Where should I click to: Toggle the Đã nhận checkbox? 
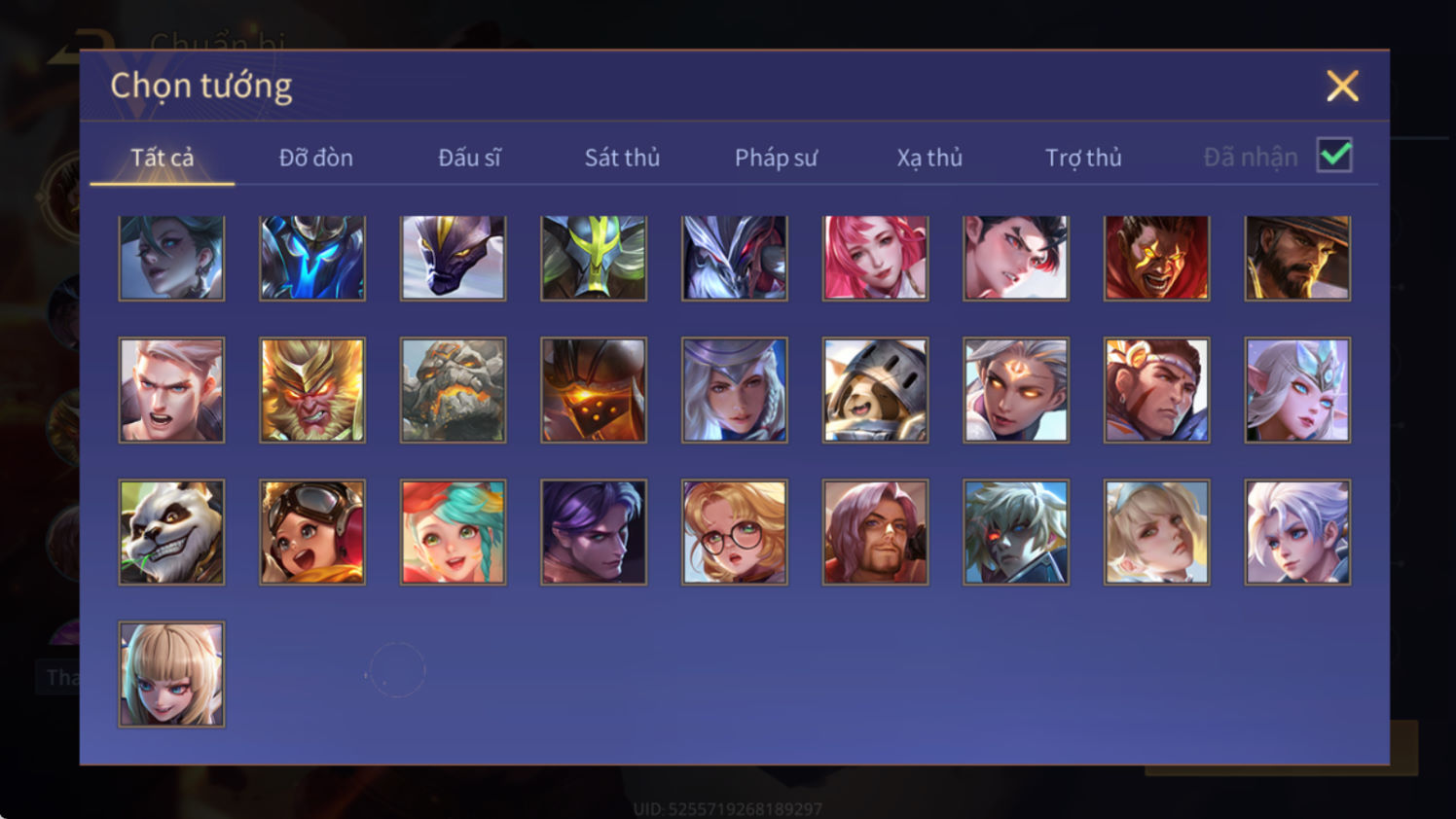click(1334, 156)
